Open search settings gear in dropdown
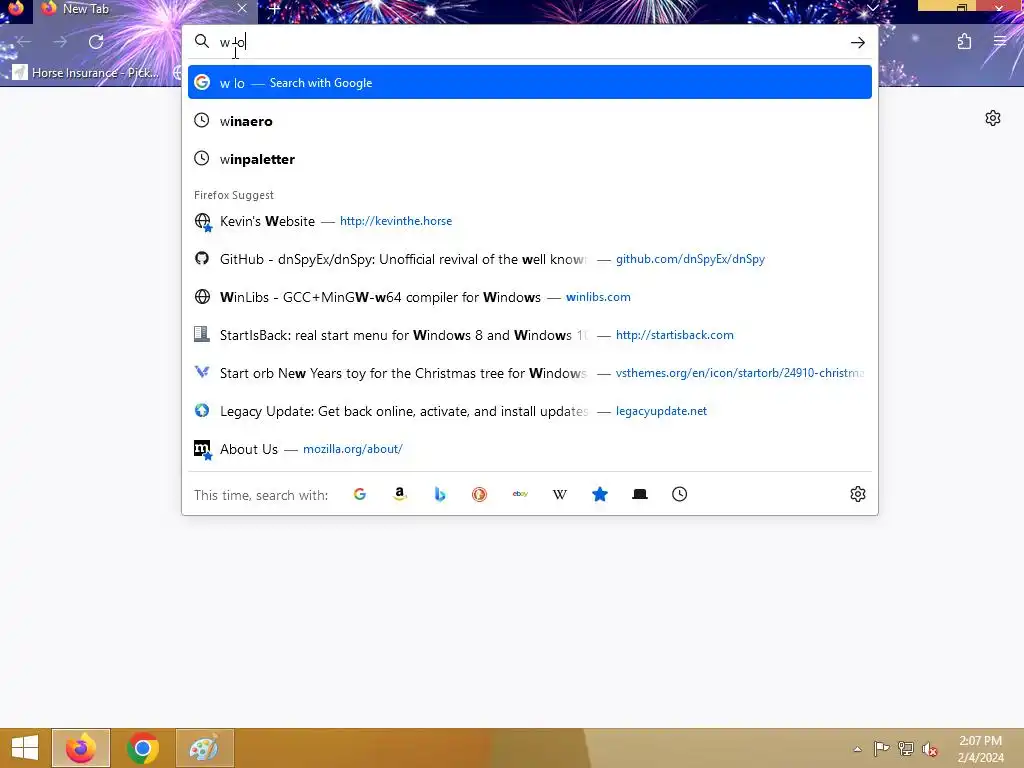This screenshot has height=768, width=1024. (857, 494)
